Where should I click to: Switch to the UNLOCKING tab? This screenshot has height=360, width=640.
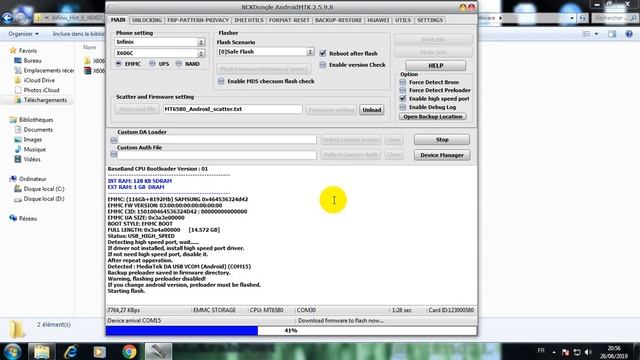(x=147, y=20)
